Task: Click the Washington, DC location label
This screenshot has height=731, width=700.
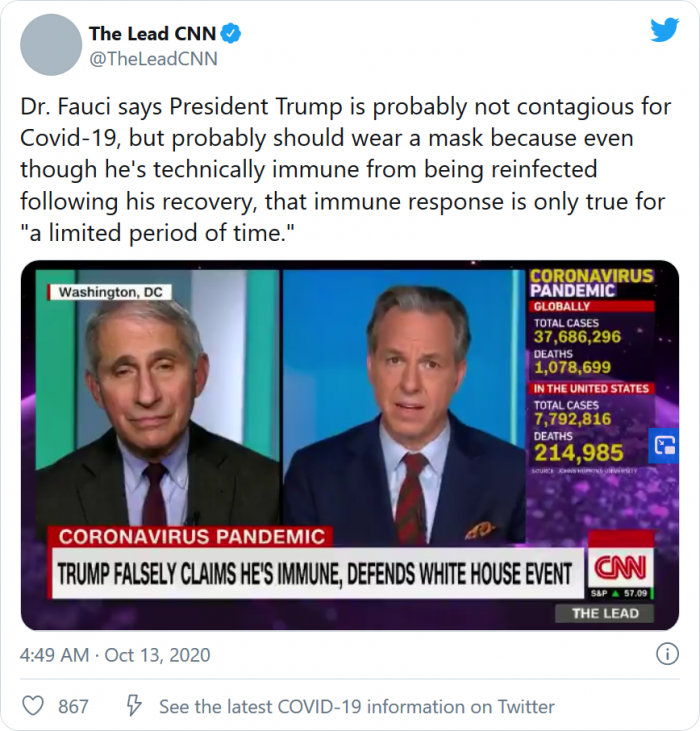Action: click(x=108, y=292)
